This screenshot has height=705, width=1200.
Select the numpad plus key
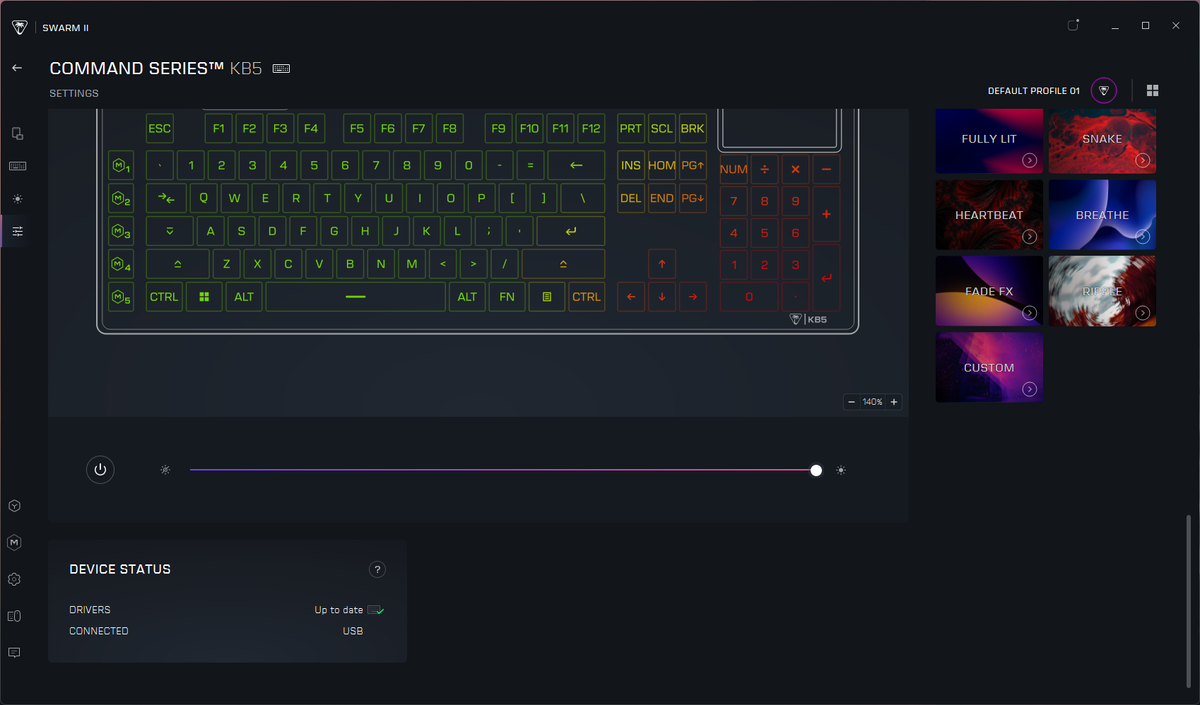tap(826, 214)
